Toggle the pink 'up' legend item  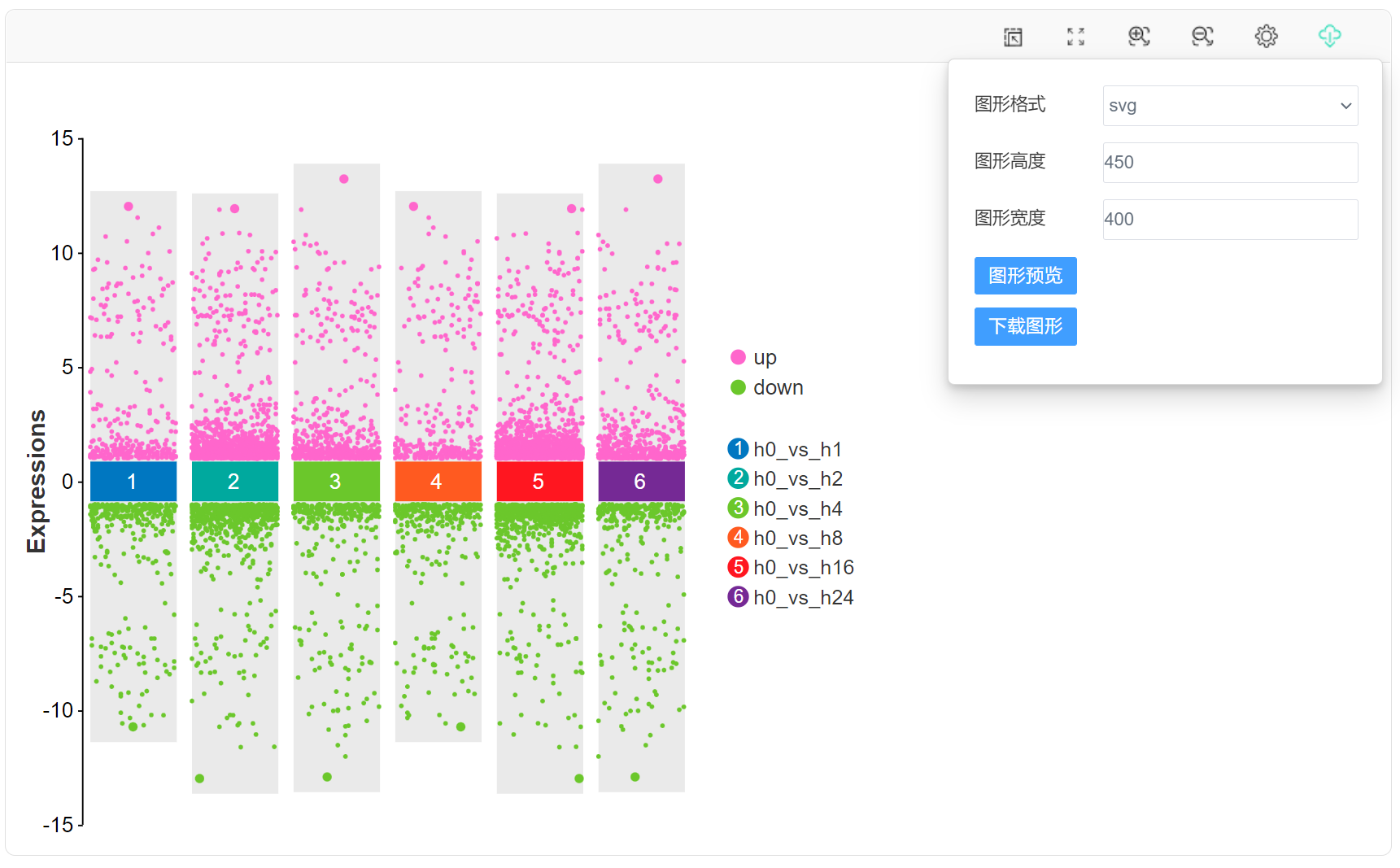[x=754, y=357]
